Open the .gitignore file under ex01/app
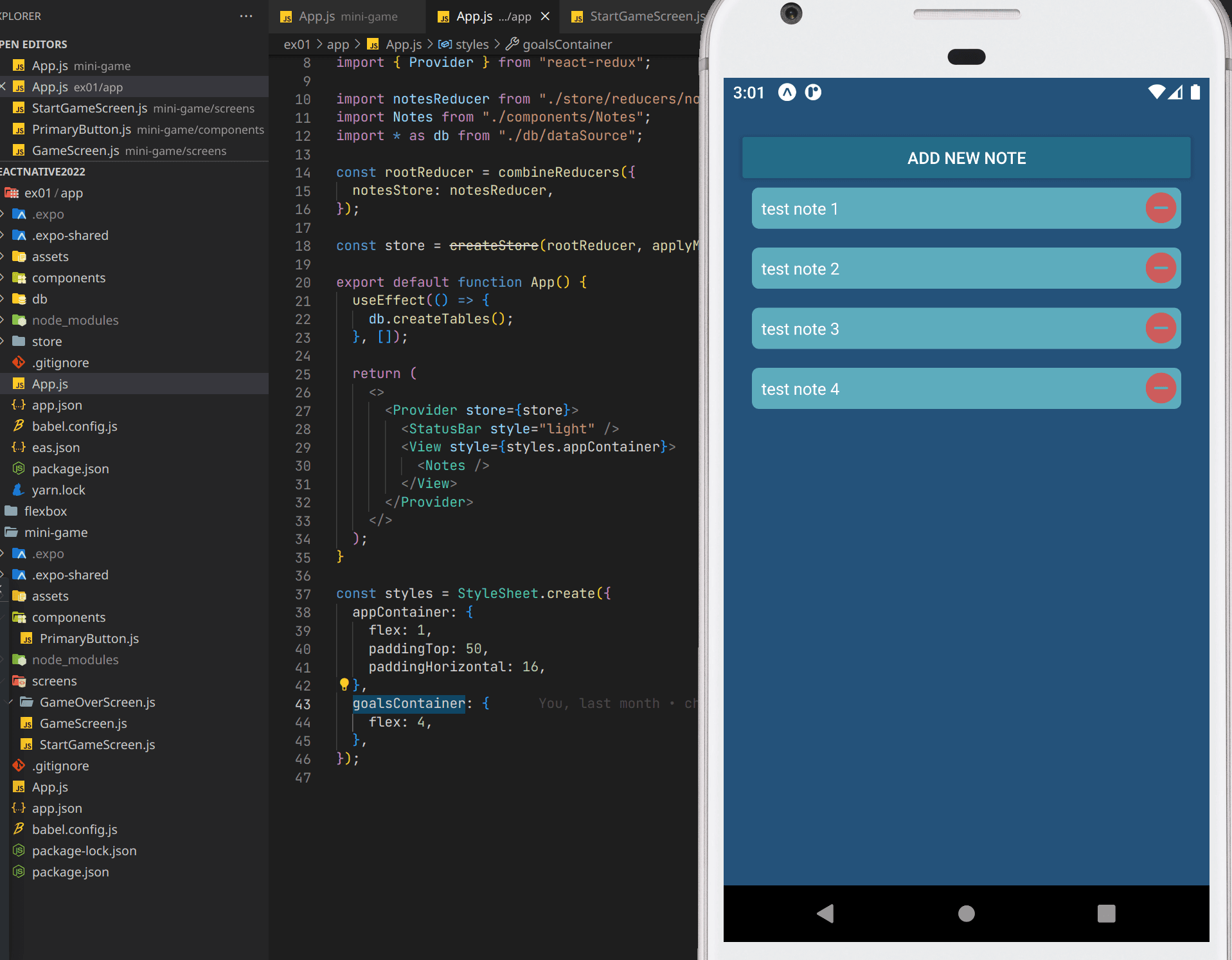1232x960 pixels. pyautogui.click(x=134, y=363)
